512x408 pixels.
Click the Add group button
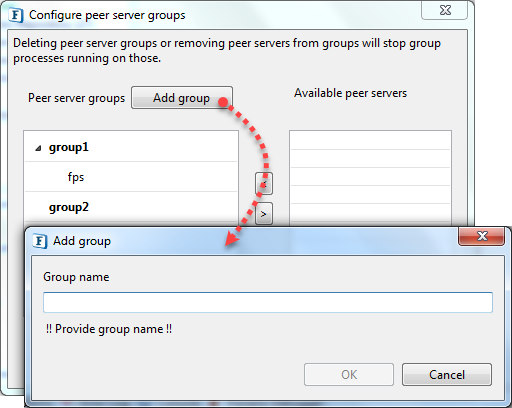[182, 98]
